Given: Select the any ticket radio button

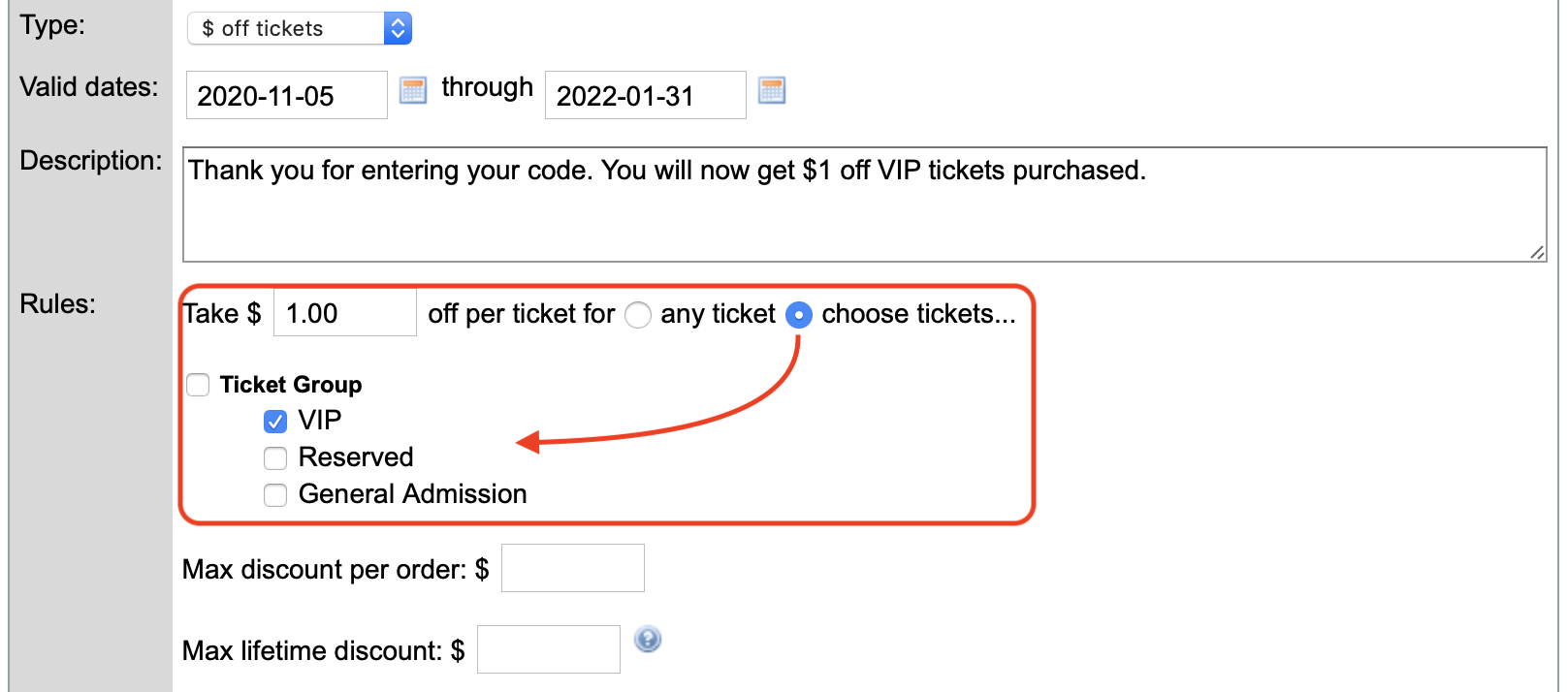Looking at the screenshot, I should point(638,315).
